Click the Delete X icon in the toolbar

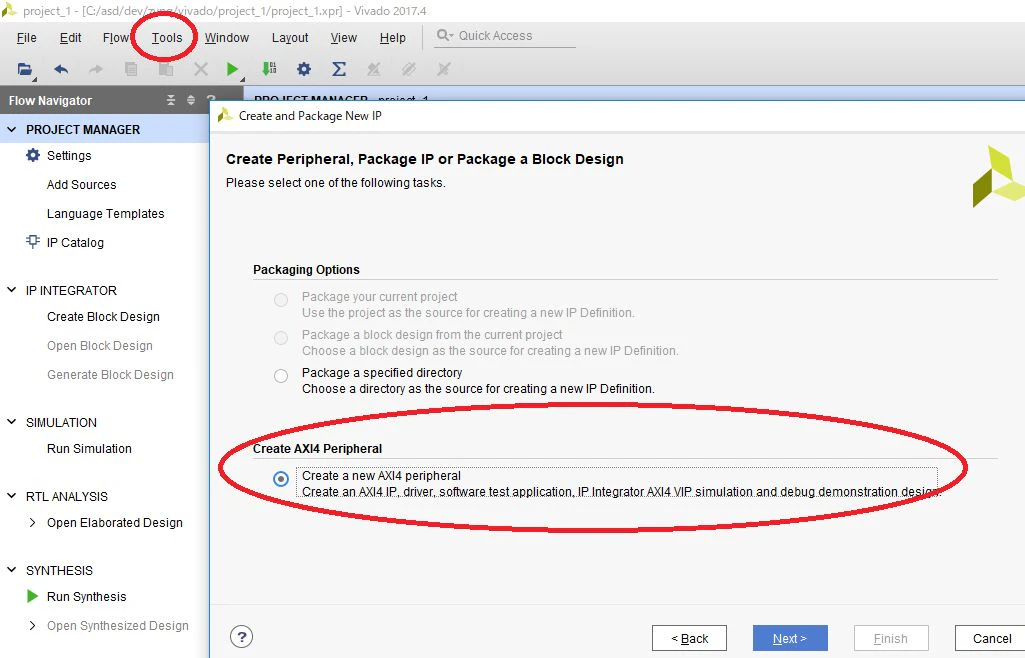(x=201, y=69)
